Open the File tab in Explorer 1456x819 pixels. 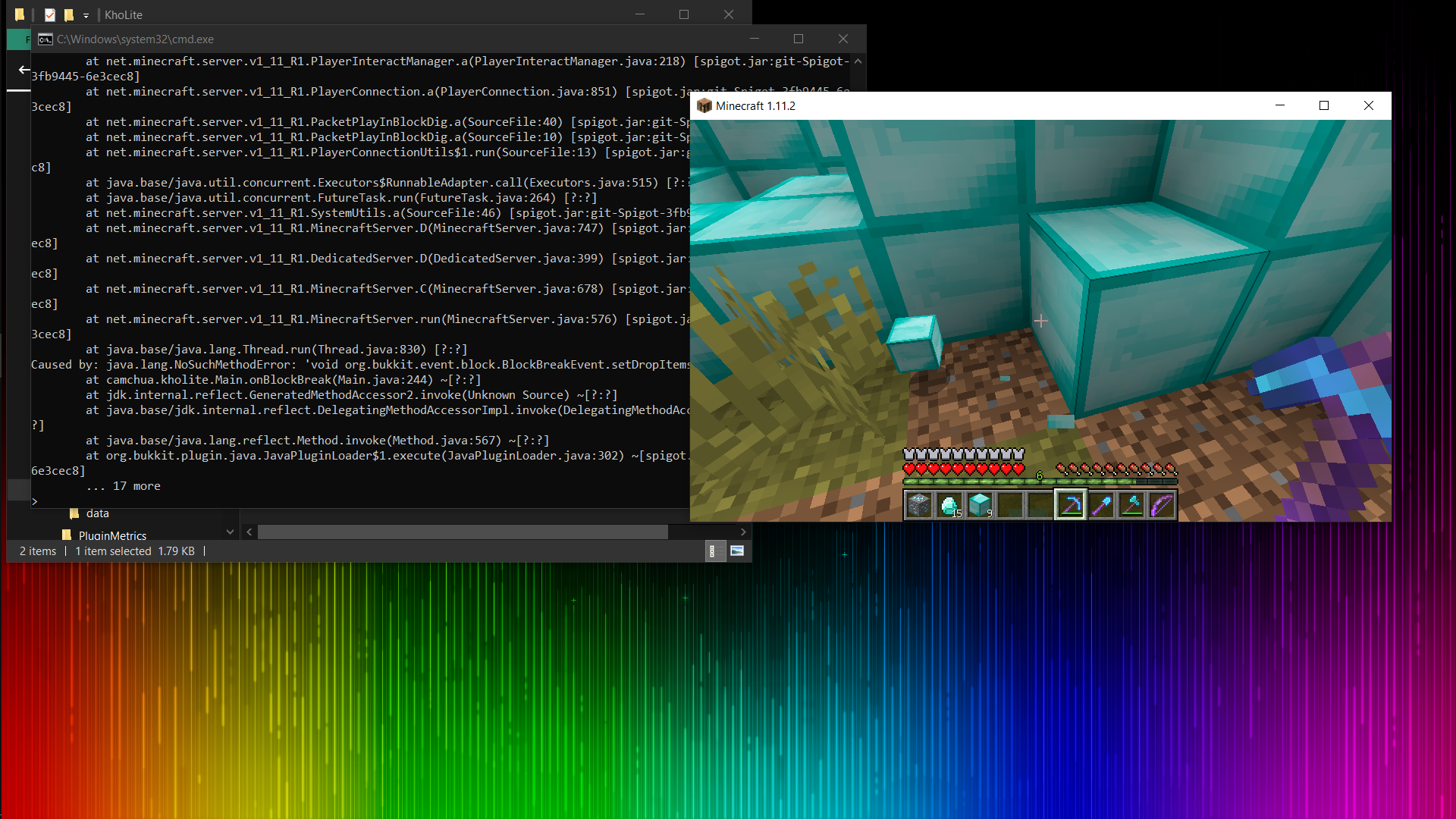[21, 39]
